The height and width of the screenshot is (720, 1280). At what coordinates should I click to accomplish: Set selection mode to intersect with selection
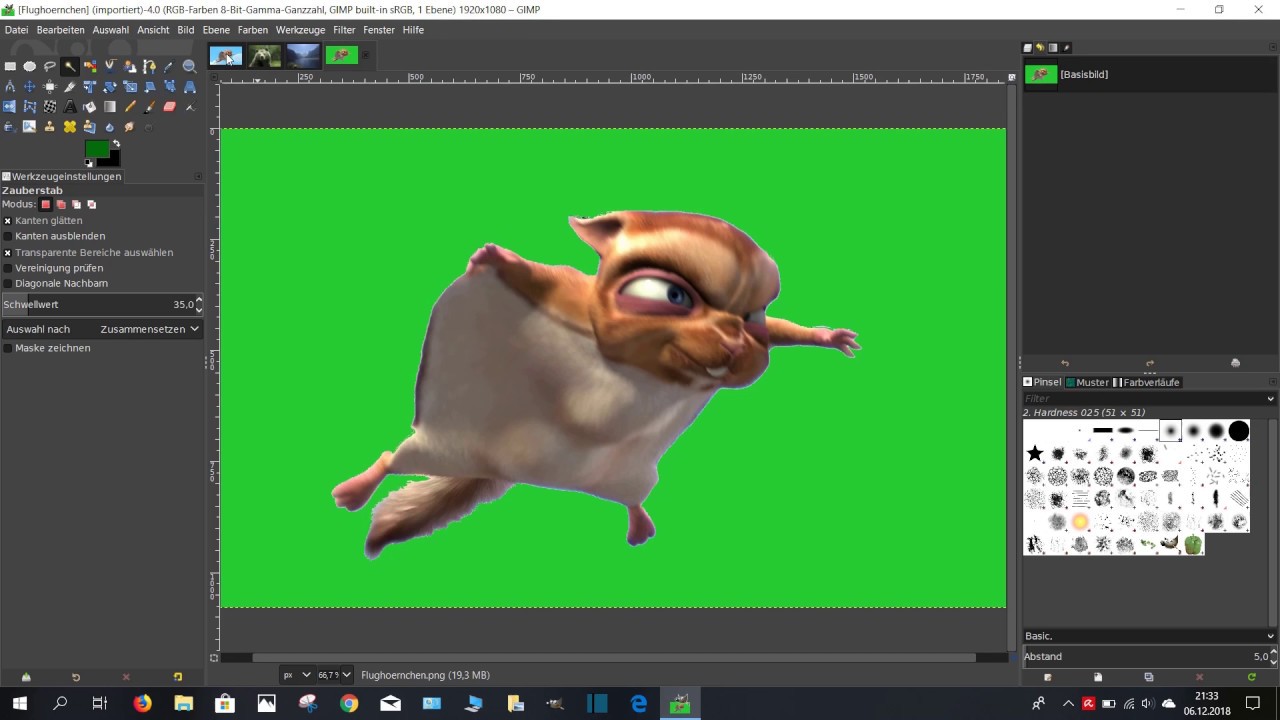click(91, 204)
